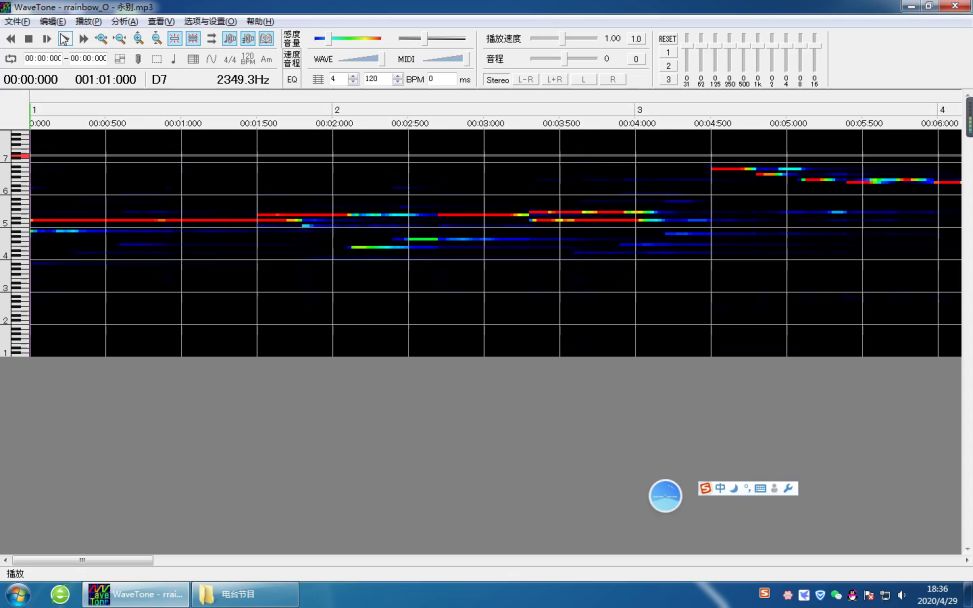Click the loop playback icon
Viewport: 973px width, 608px height.
(x=11, y=59)
